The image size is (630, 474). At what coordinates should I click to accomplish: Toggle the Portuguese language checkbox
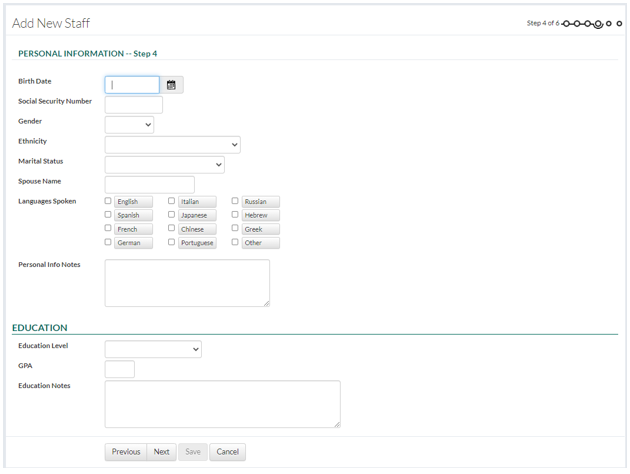tap(171, 242)
